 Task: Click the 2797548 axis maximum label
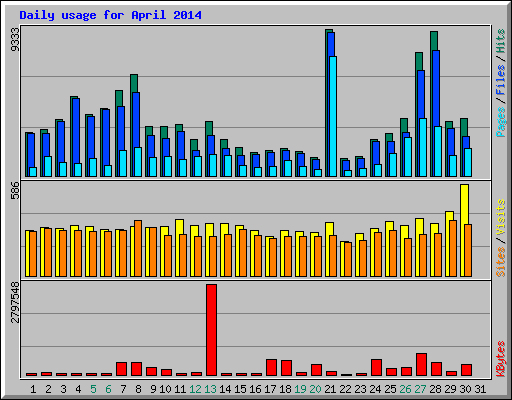[15, 302]
